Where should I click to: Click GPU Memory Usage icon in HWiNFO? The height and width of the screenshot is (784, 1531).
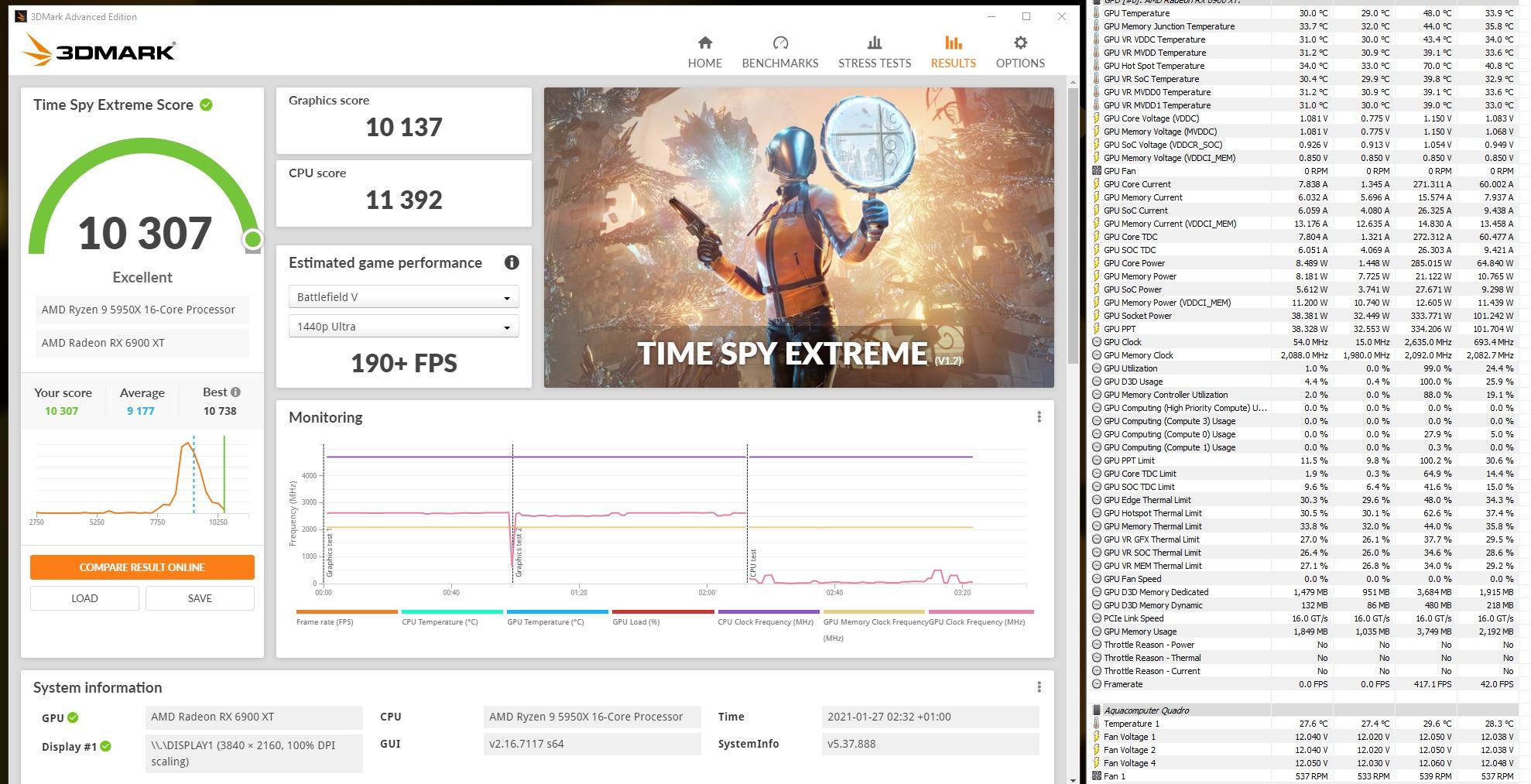point(1096,632)
